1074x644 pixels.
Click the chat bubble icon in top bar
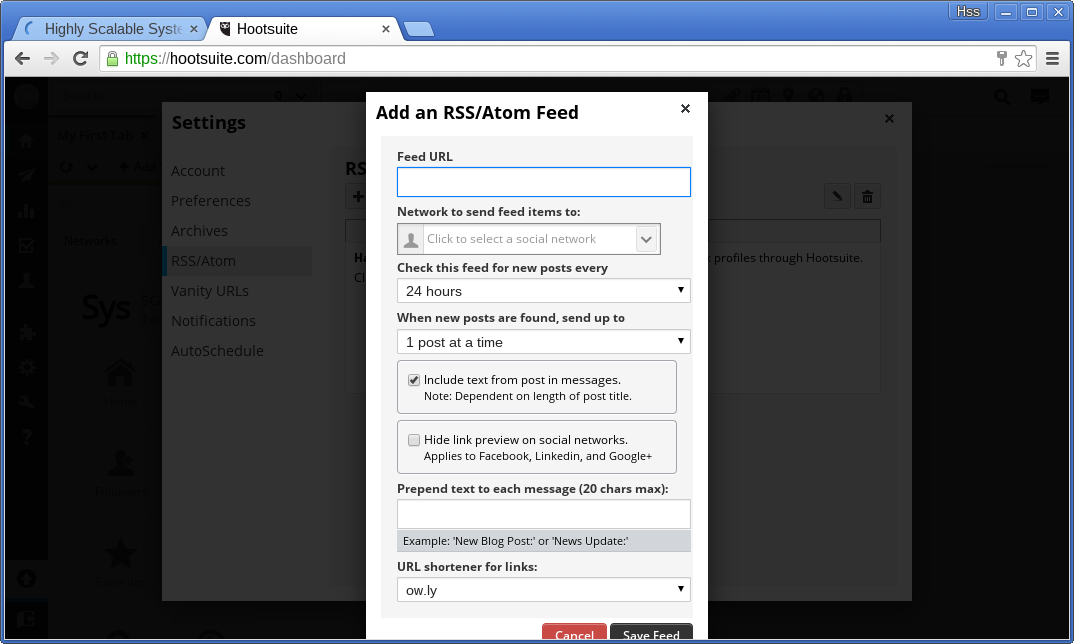[x=1040, y=97]
